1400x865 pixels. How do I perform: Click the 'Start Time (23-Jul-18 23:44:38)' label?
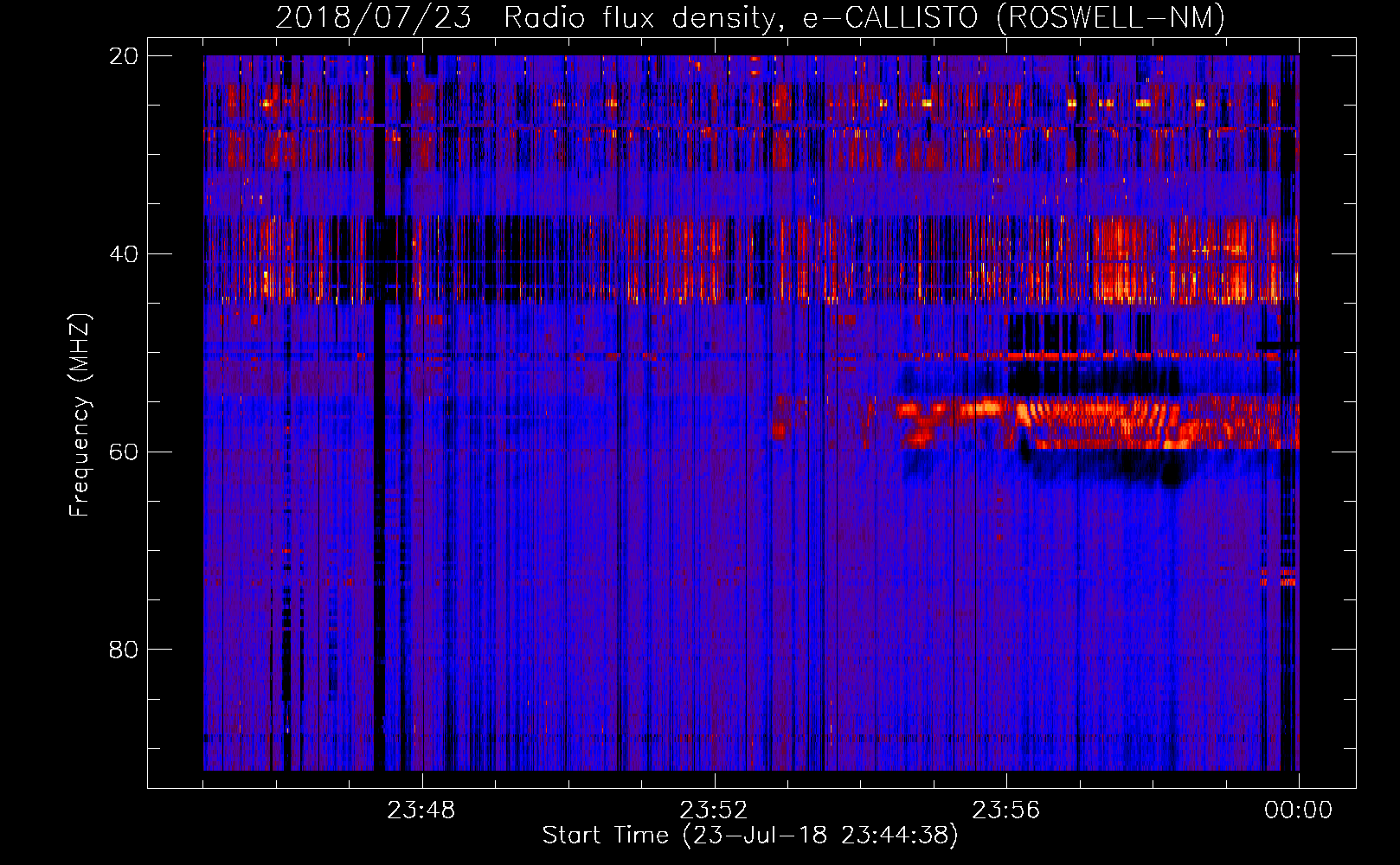[x=750, y=836]
